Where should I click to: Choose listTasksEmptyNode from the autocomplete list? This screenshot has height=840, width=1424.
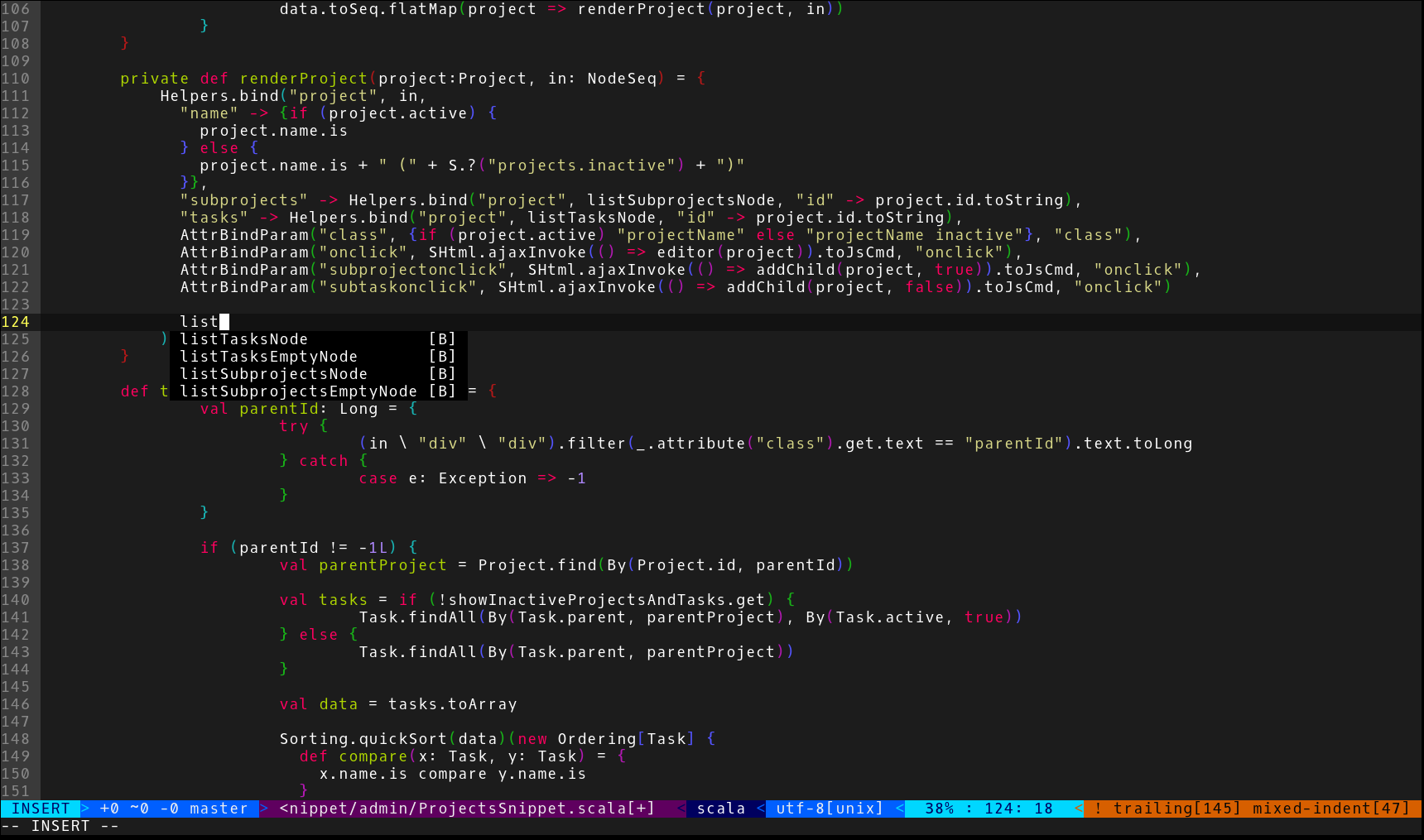click(268, 357)
